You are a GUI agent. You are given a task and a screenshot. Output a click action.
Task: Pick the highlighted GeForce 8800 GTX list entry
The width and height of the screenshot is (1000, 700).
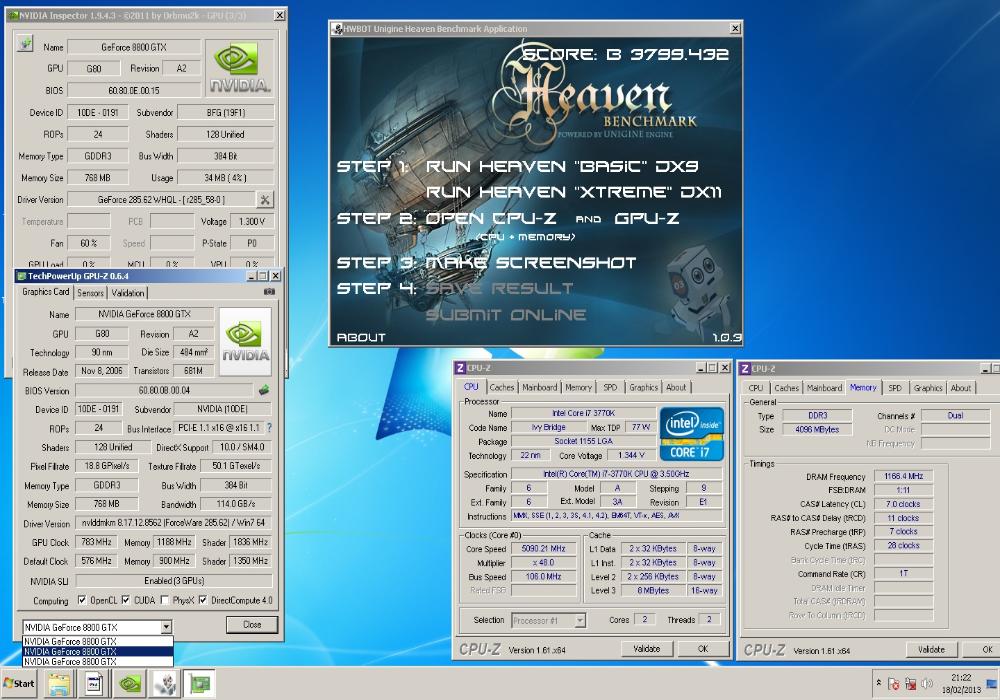click(x=98, y=652)
